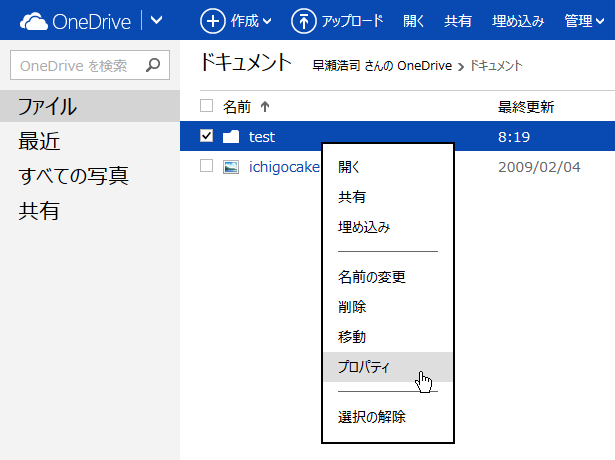Click the ichigocake image thumbnail icon
615x460 pixels.
pyautogui.click(x=231, y=167)
